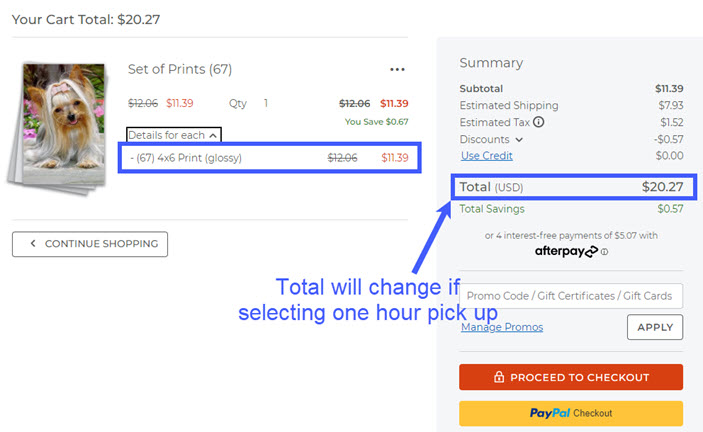
Task: Focus the Promo Code / Gift Certificates field
Action: click(x=570, y=296)
